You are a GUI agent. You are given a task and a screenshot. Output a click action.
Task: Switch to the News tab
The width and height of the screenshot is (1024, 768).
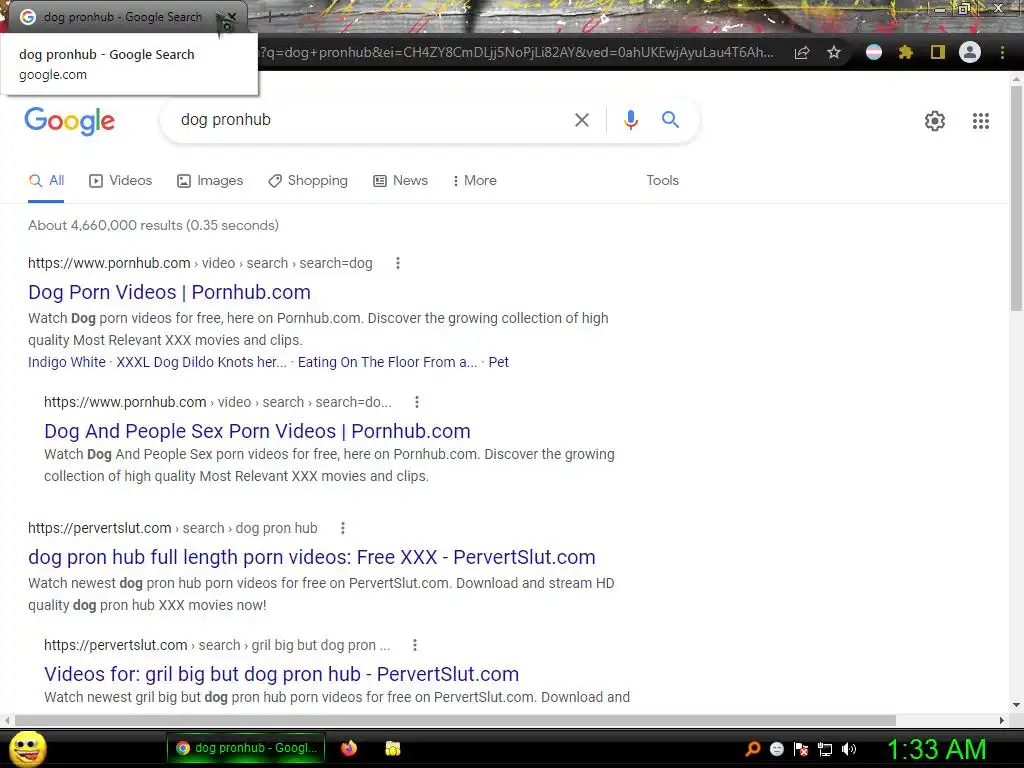point(400,181)
